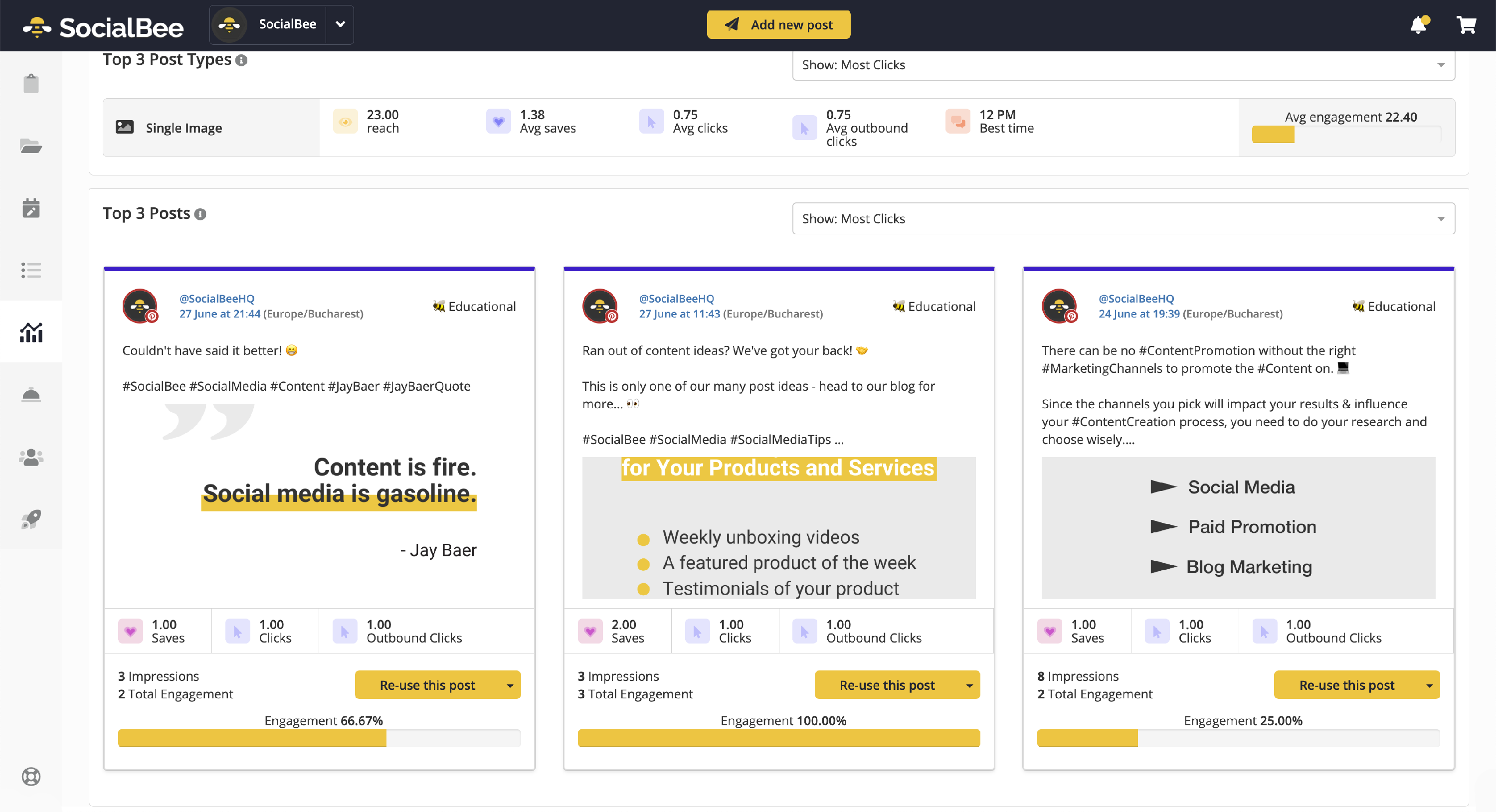Click the 'Single Image' label
The height and width of the screenshot is (812, 1496).
pyautogui.click(x=184, y=128)
